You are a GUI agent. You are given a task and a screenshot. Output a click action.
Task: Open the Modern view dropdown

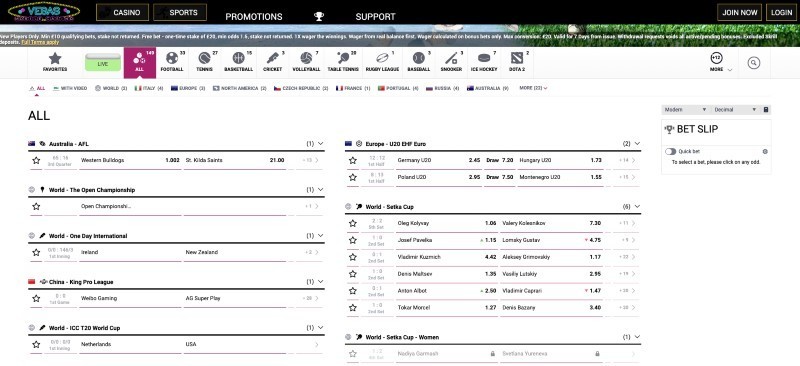coord(685,110)
